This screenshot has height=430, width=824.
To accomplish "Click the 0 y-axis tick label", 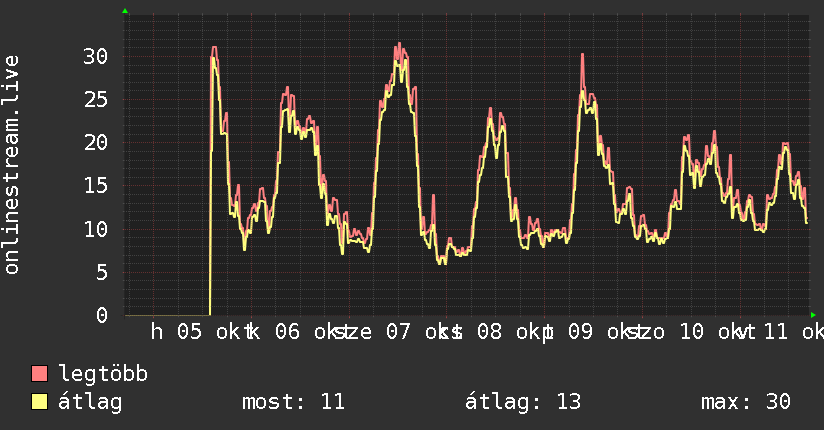I will (102, 315).
